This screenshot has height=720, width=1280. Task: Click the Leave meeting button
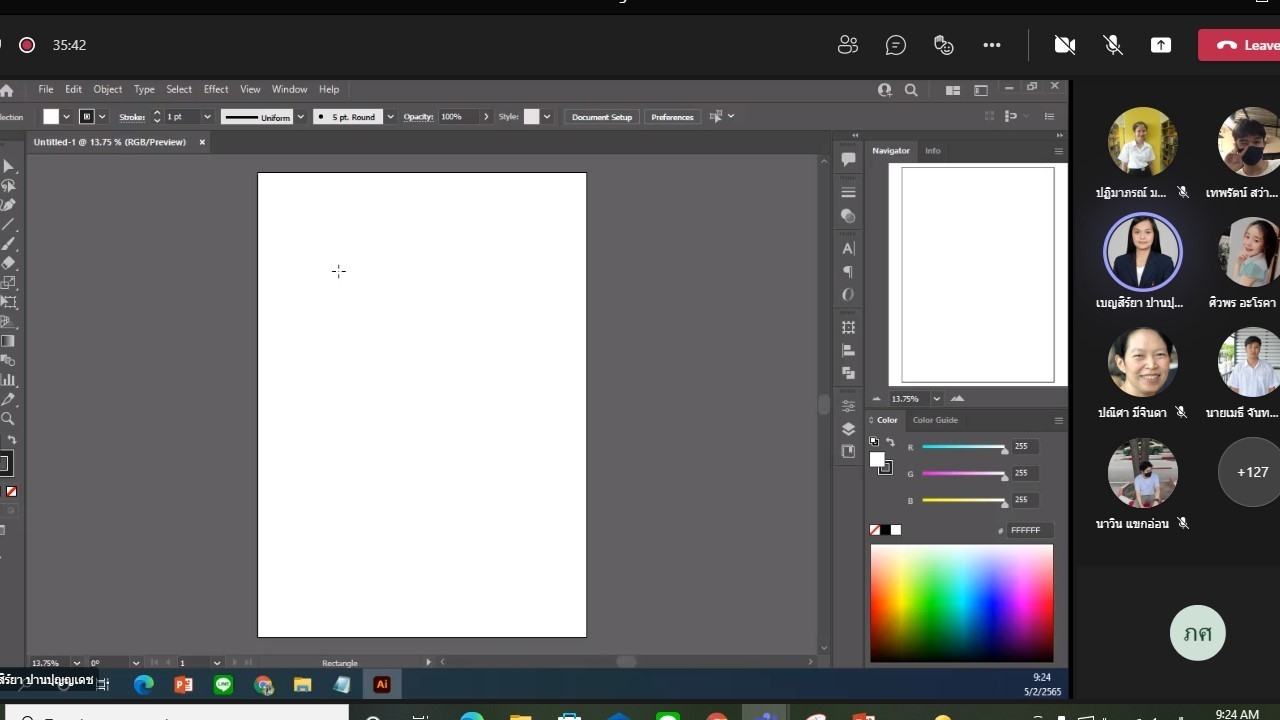tap(1240, 45)
